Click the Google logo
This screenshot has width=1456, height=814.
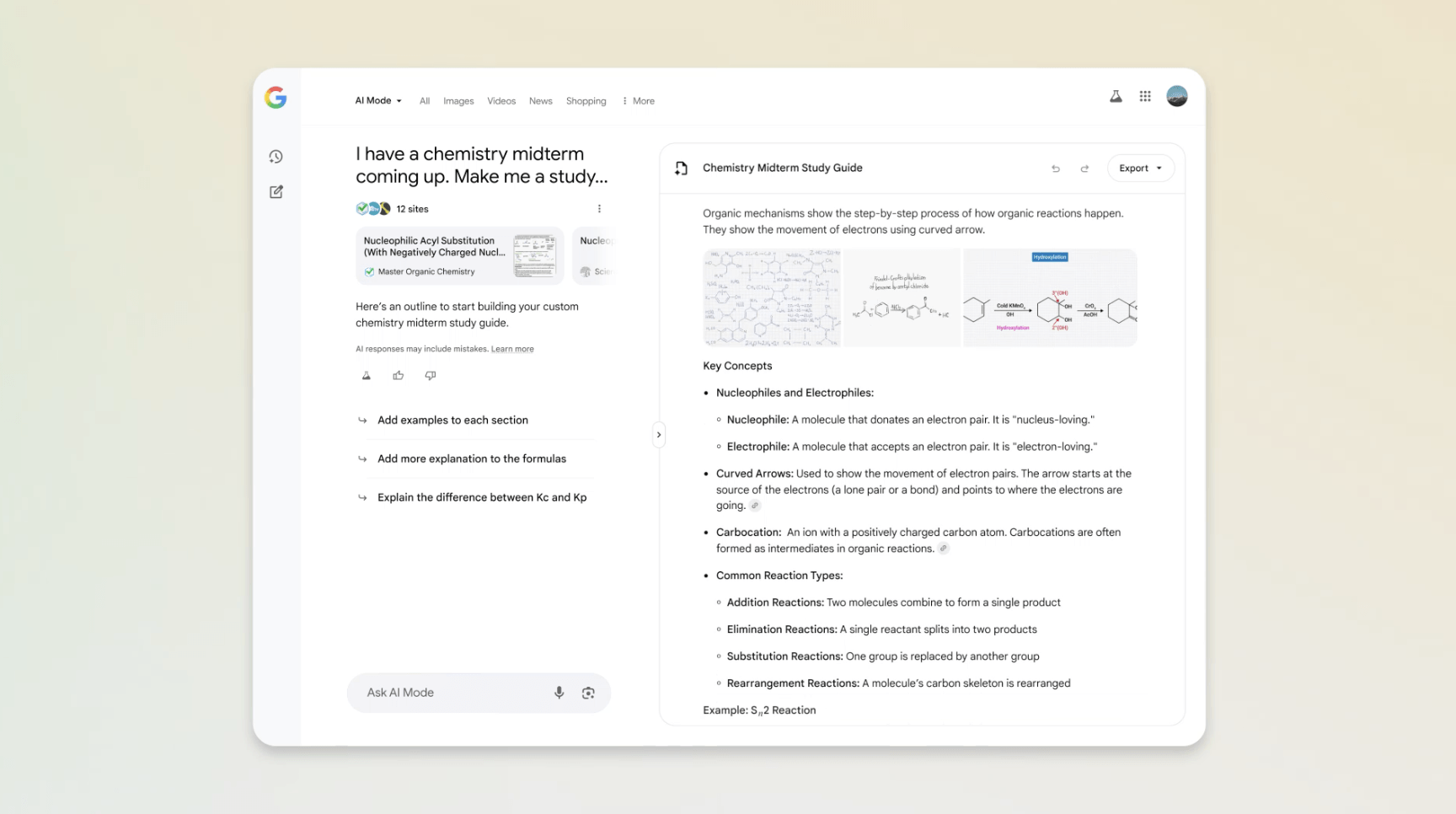(276, 98)
